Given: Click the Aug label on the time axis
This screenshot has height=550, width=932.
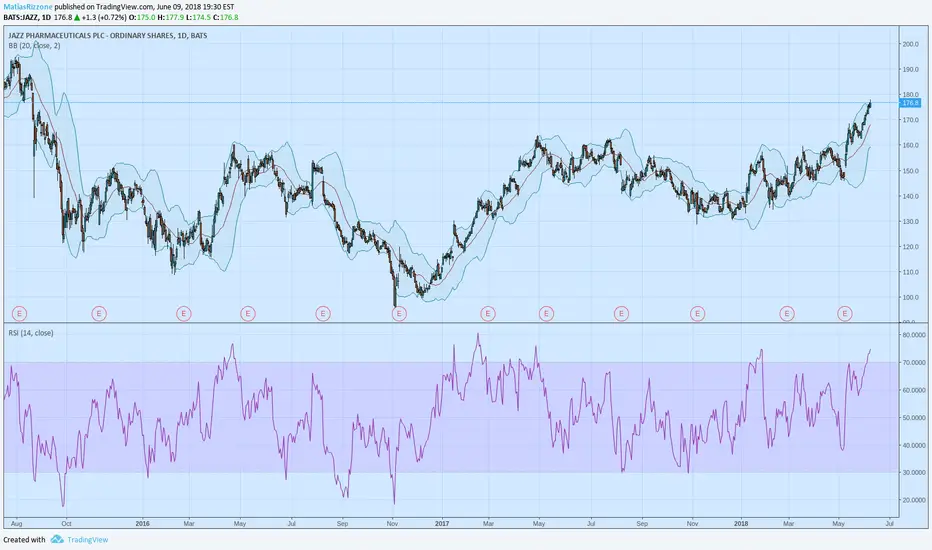Looking at the screenshot, I should (x=16, y=524).
